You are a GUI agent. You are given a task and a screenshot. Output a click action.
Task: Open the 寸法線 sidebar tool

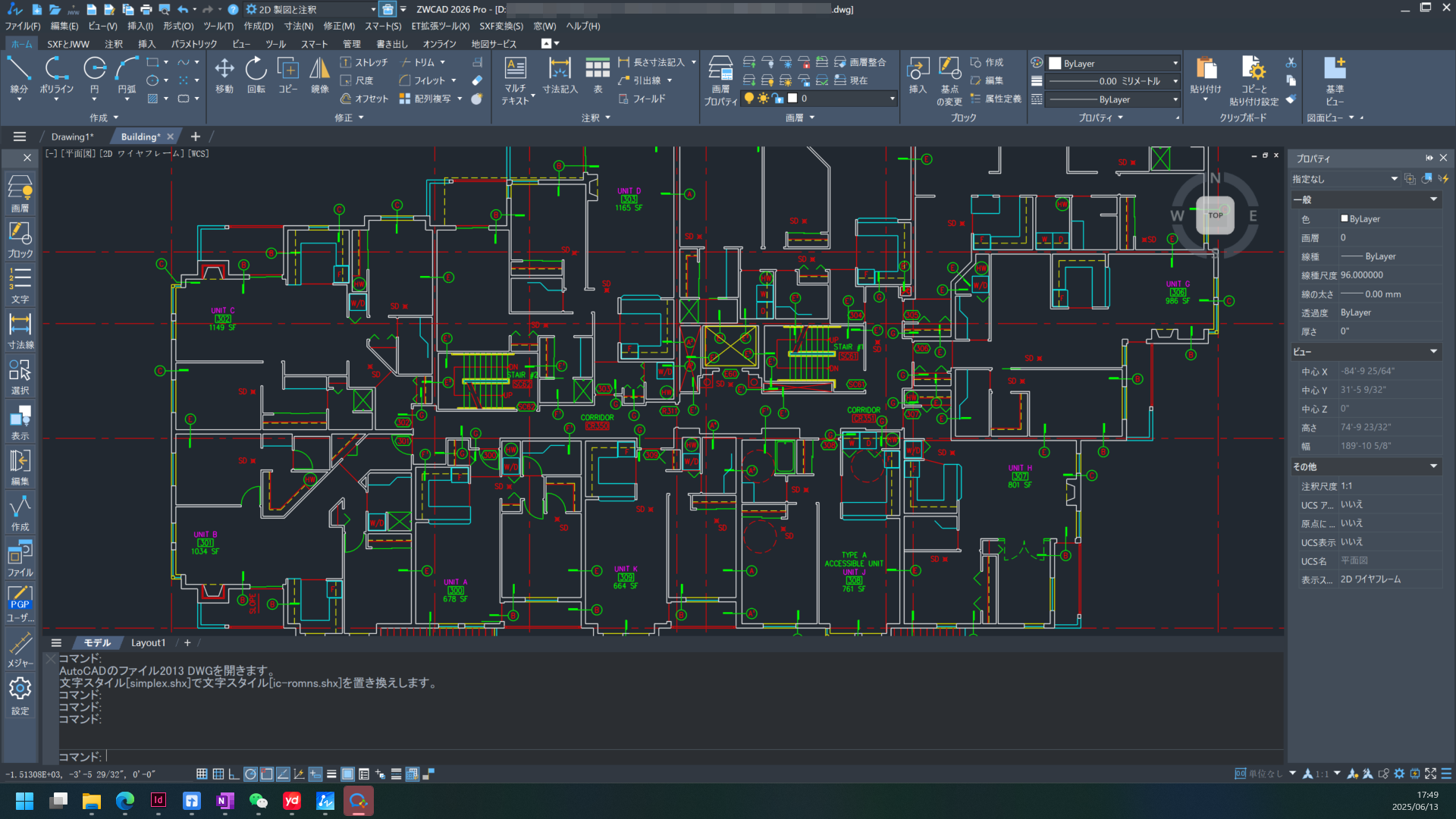pyautogui.click(x=20, y=330)
